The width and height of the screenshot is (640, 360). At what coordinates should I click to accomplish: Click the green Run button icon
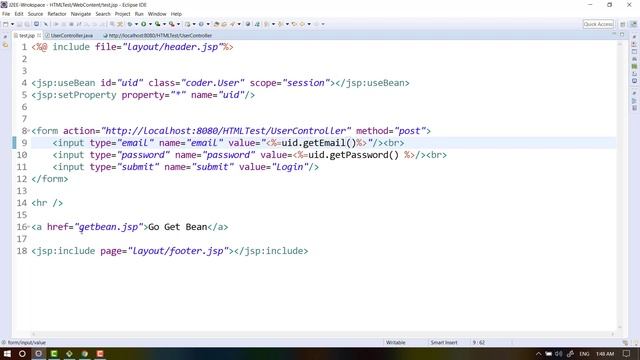point(144,24)
